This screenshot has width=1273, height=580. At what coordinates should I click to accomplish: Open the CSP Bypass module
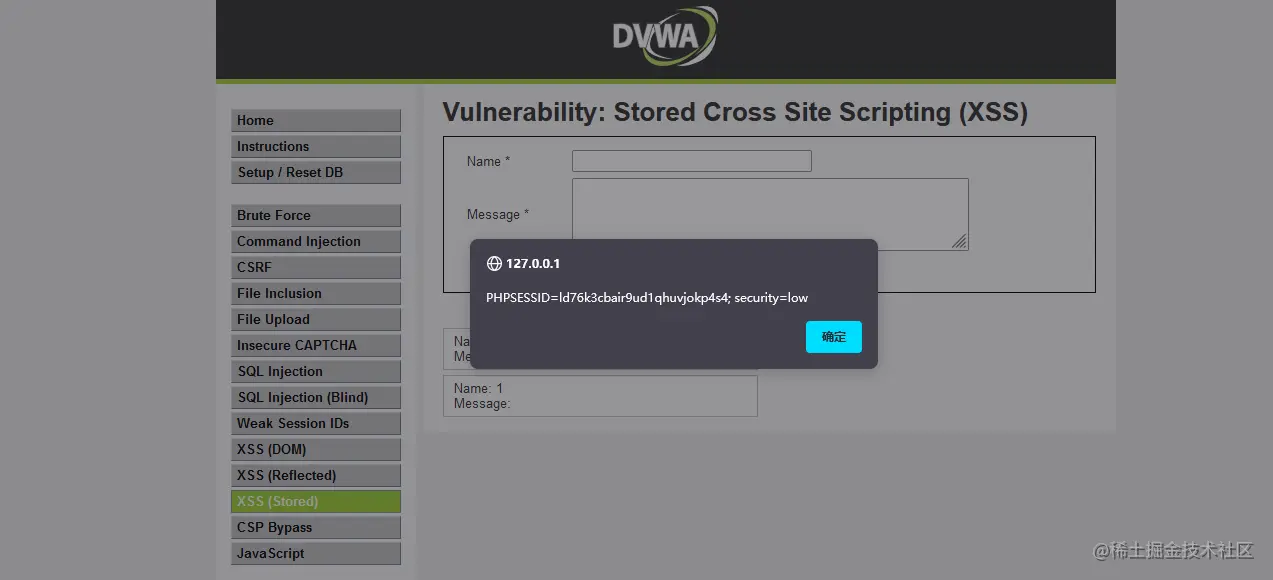click(316, 527)
